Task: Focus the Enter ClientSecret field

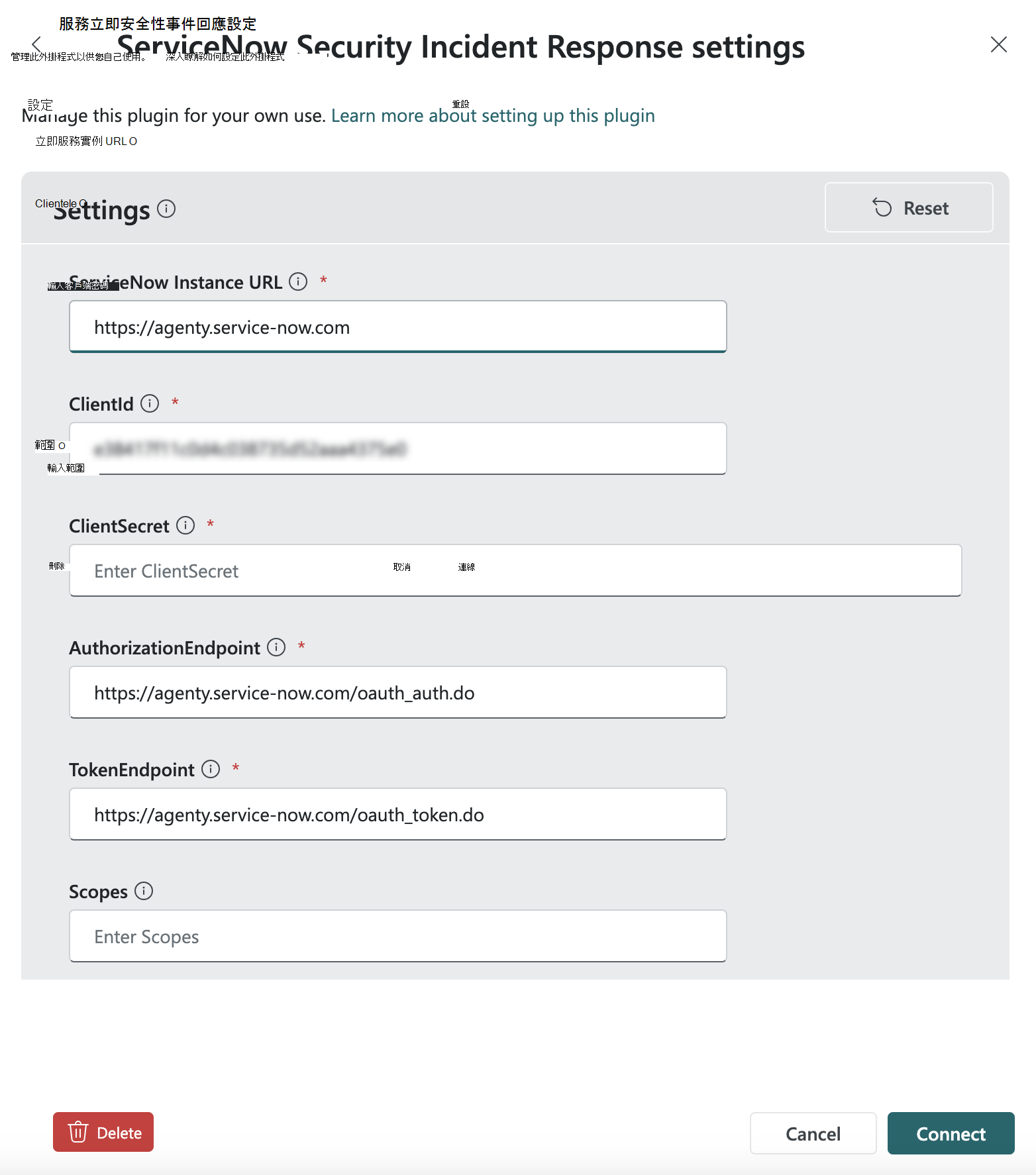Action: (515, 571)
